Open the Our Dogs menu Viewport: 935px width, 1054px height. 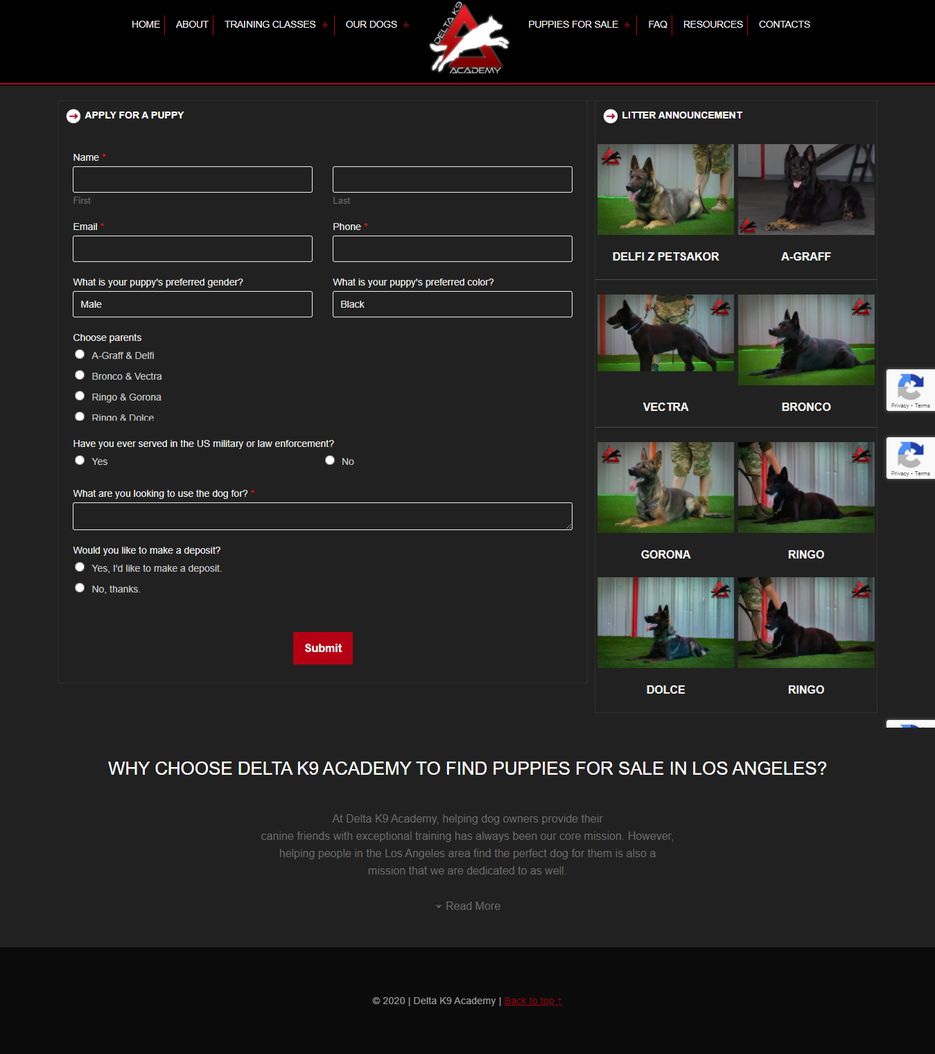click(x=371, y=24)
